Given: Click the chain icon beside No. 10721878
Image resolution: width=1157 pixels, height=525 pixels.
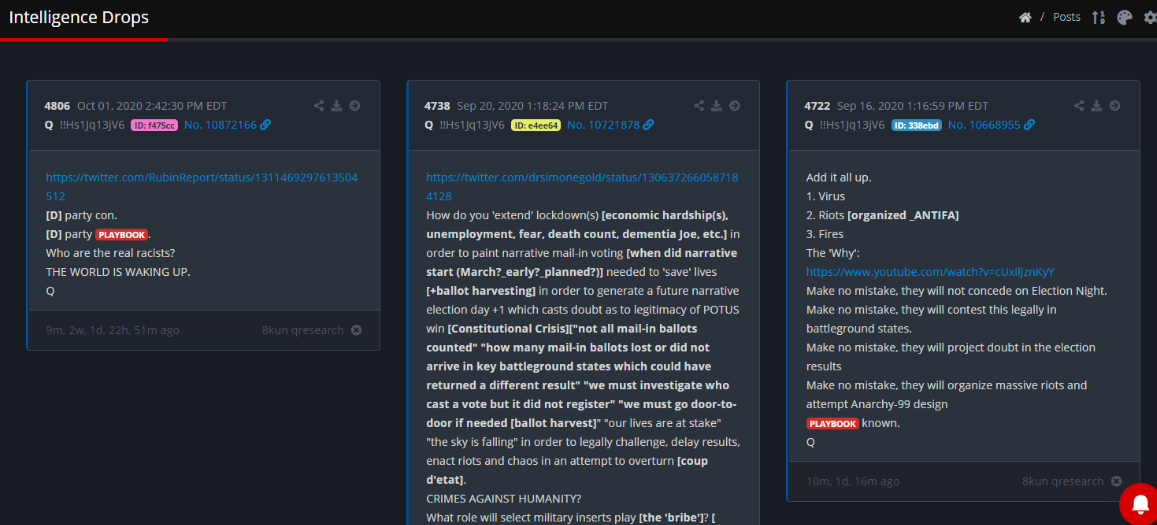Looking at the screenshot, I should (649, 125).
